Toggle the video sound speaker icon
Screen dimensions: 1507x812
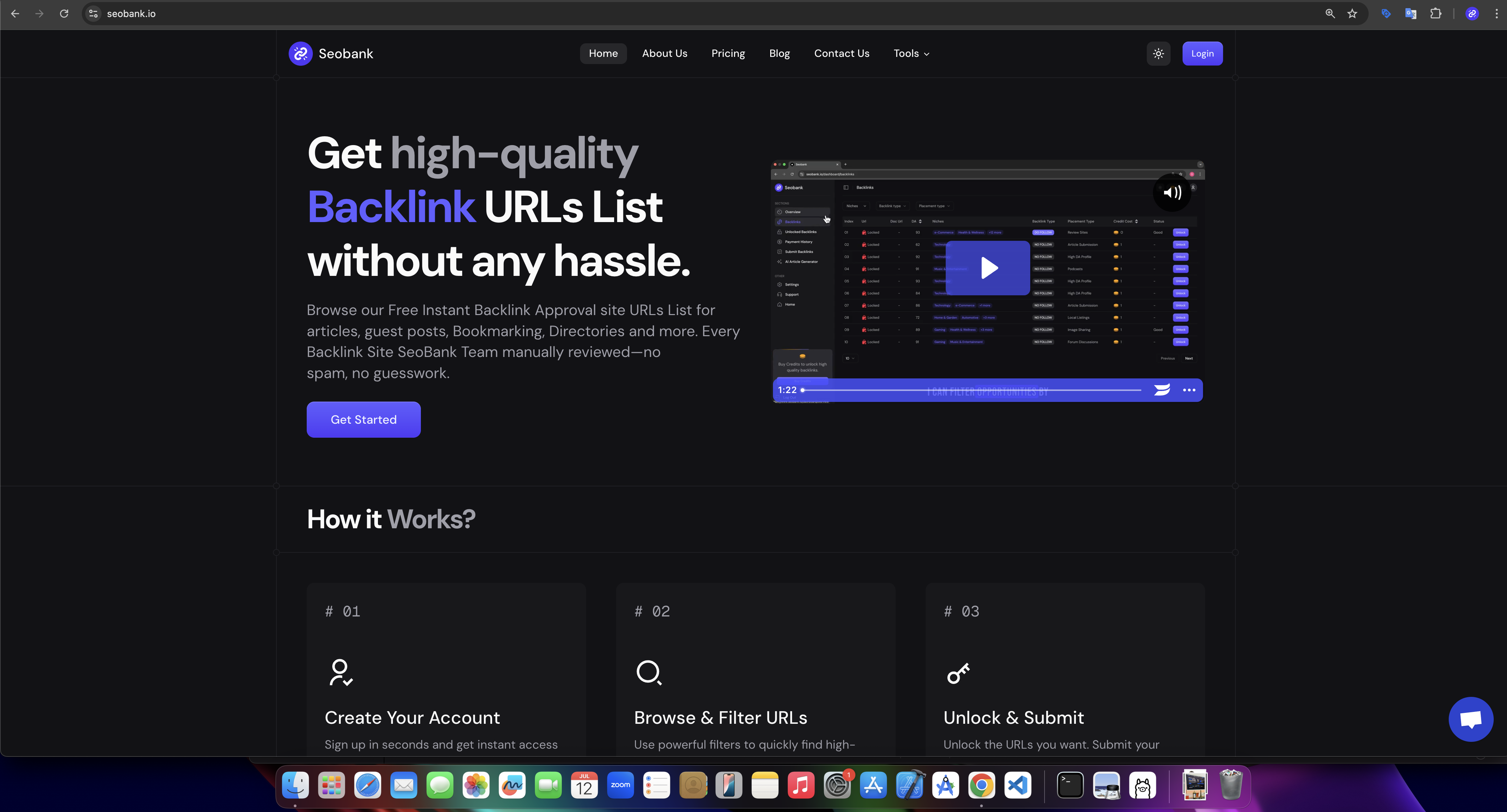coord(1172,192)
